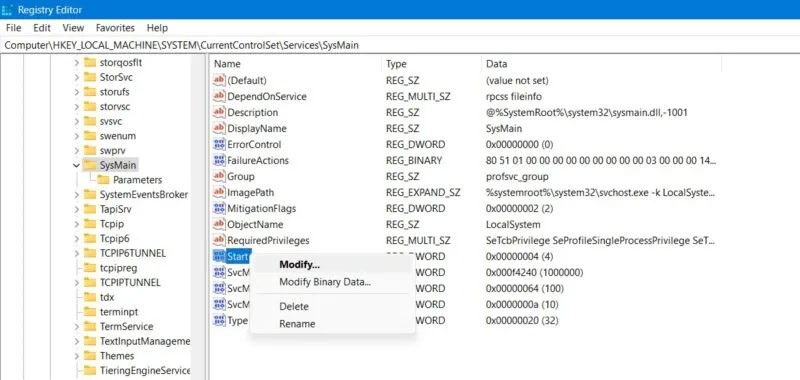The height and width of the screenshot is (380, 800).
Task: Click the (Default) string value icon
Action: [x=219, y=80]
